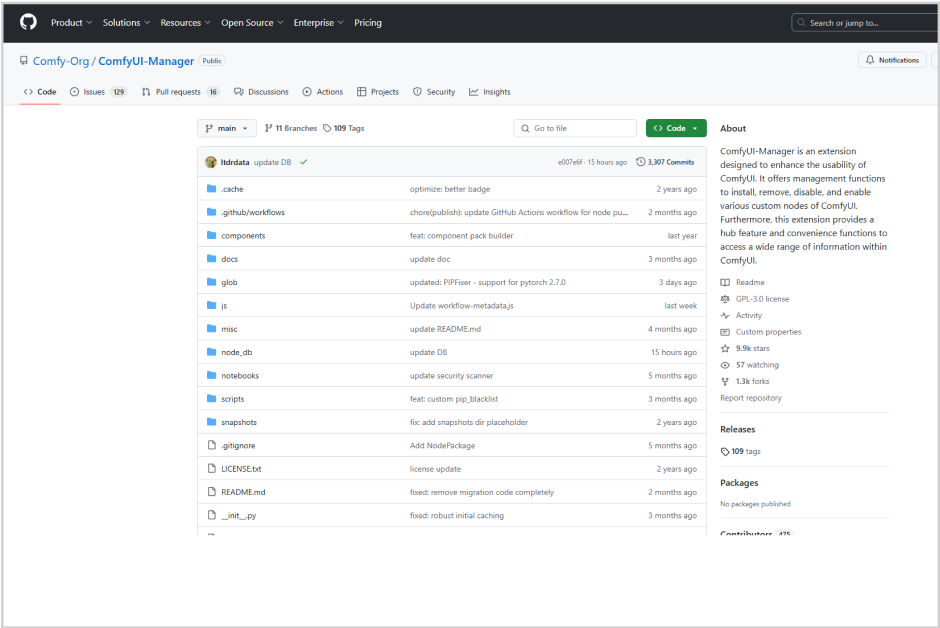This screenshot has height=628, width=940.
Task: View the 9.9k stars link
Action: 752,349
